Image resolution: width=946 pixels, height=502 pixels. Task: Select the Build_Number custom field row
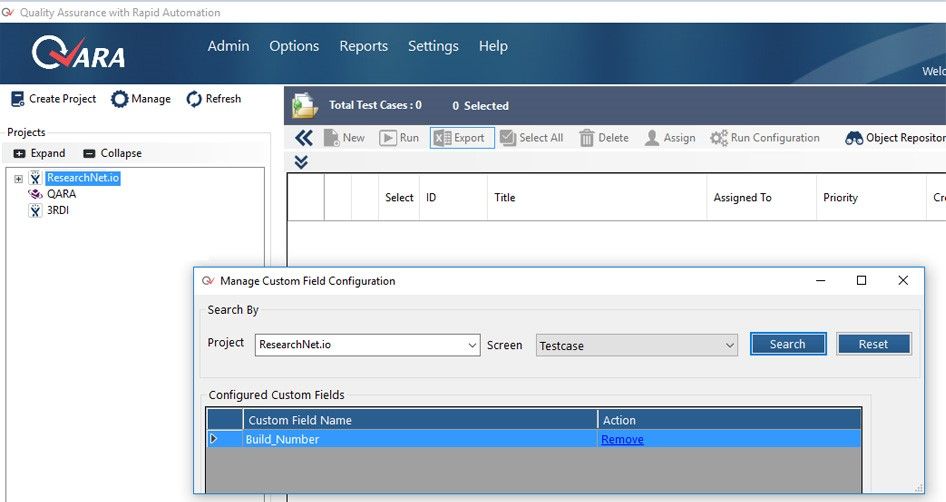pos(534,439)
